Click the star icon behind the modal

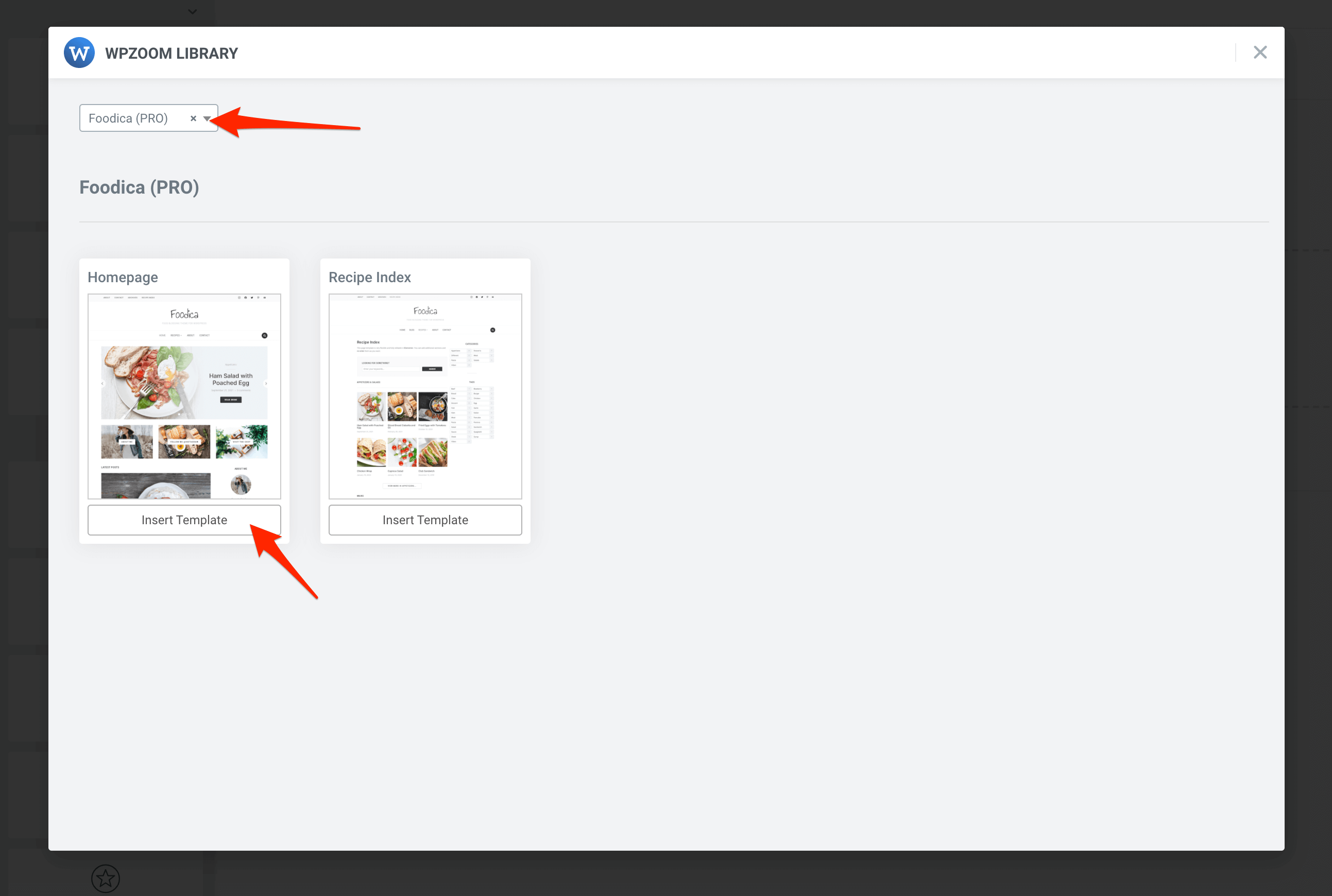106,878
